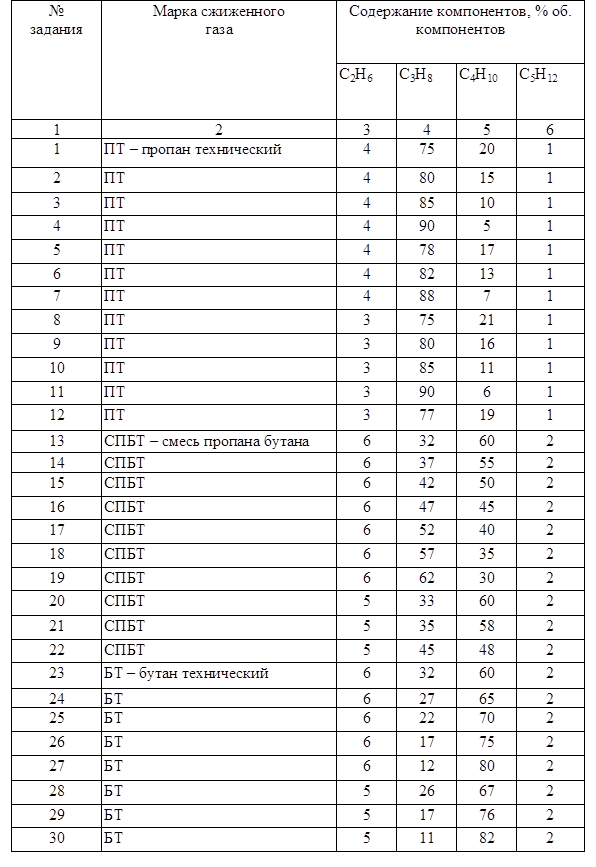Click value 65 in task row 24
596x867 pixels.
(x=487, y=699)
